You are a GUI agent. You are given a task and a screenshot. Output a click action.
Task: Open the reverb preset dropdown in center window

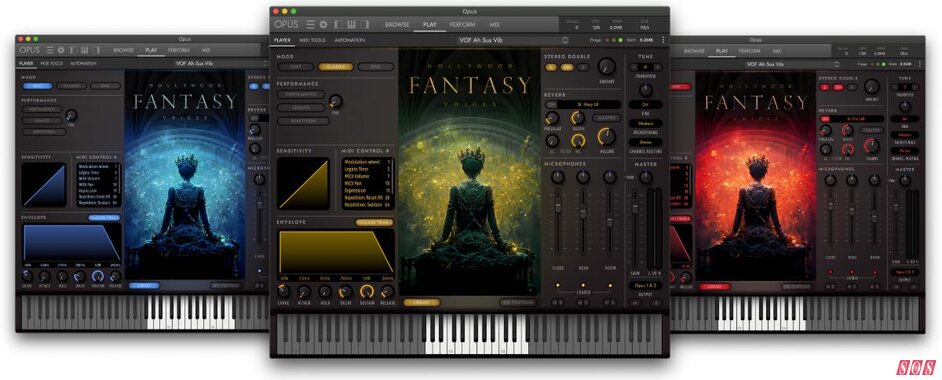coord(590,104)
